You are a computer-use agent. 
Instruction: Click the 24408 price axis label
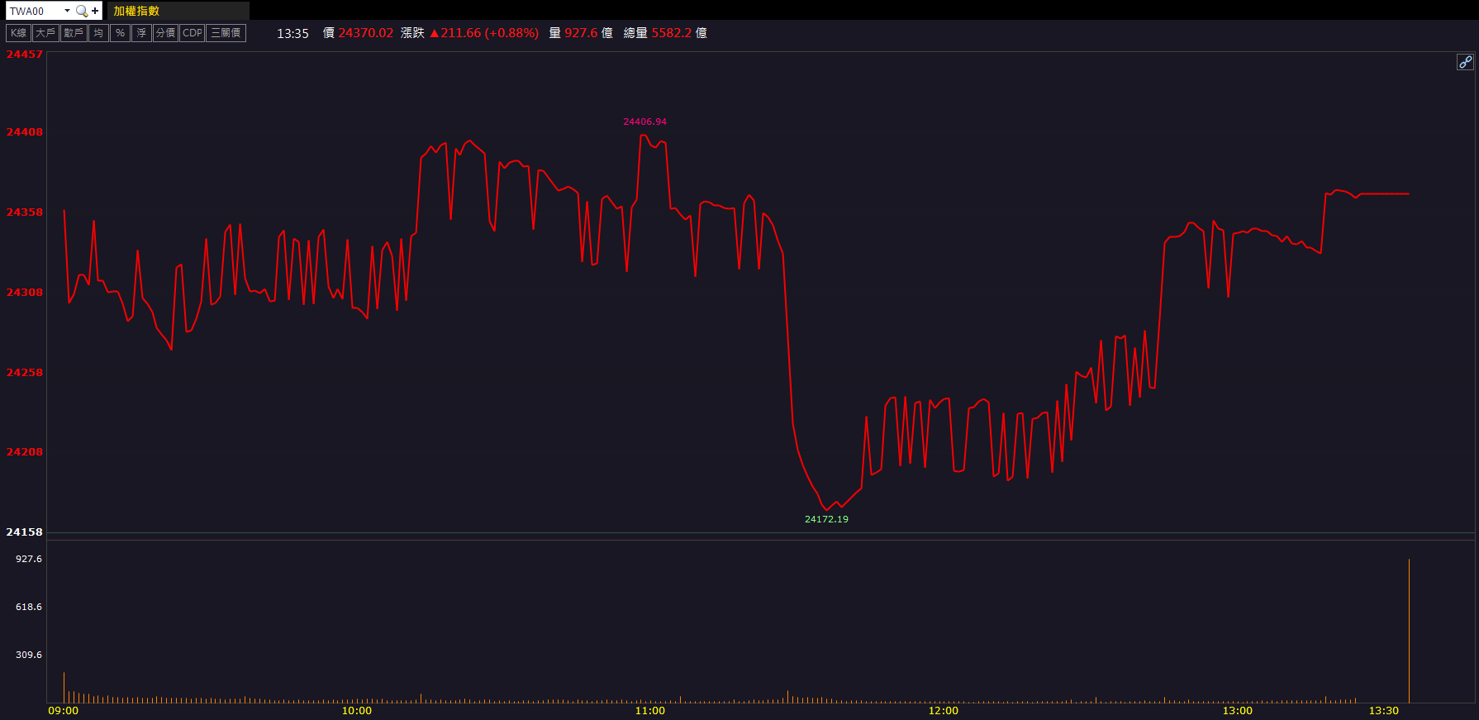(24, 132)
